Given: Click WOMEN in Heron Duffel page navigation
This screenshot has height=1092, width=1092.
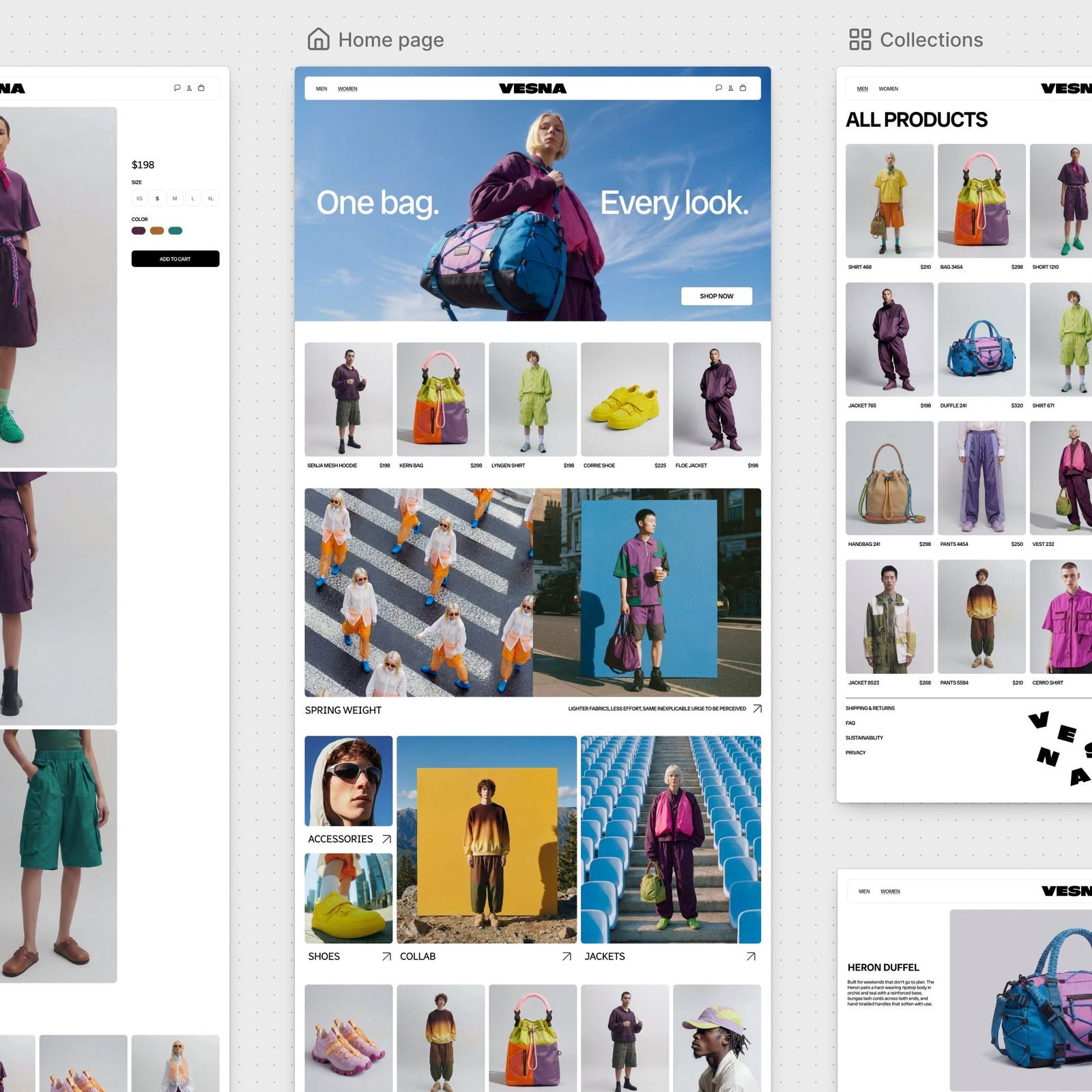Looking at the screenshot, I should point(890,891).
